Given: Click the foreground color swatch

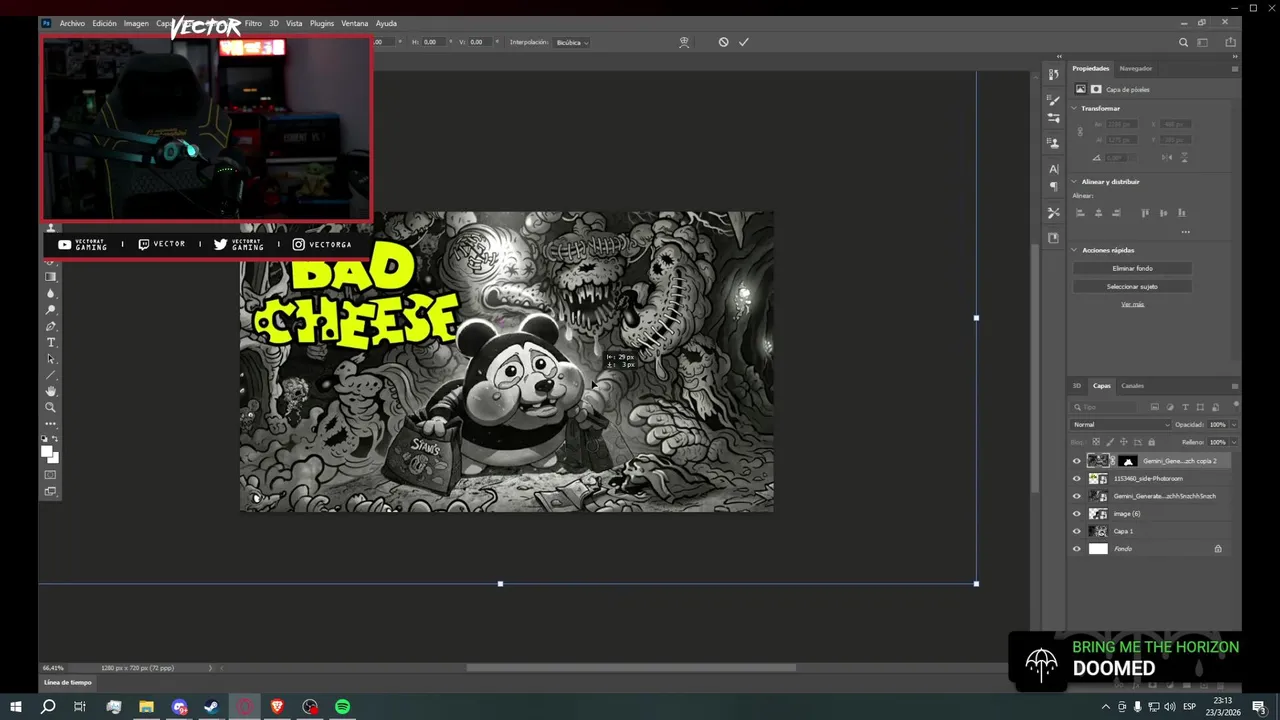Looking at the screenshot, I should [x=47, y=452].
